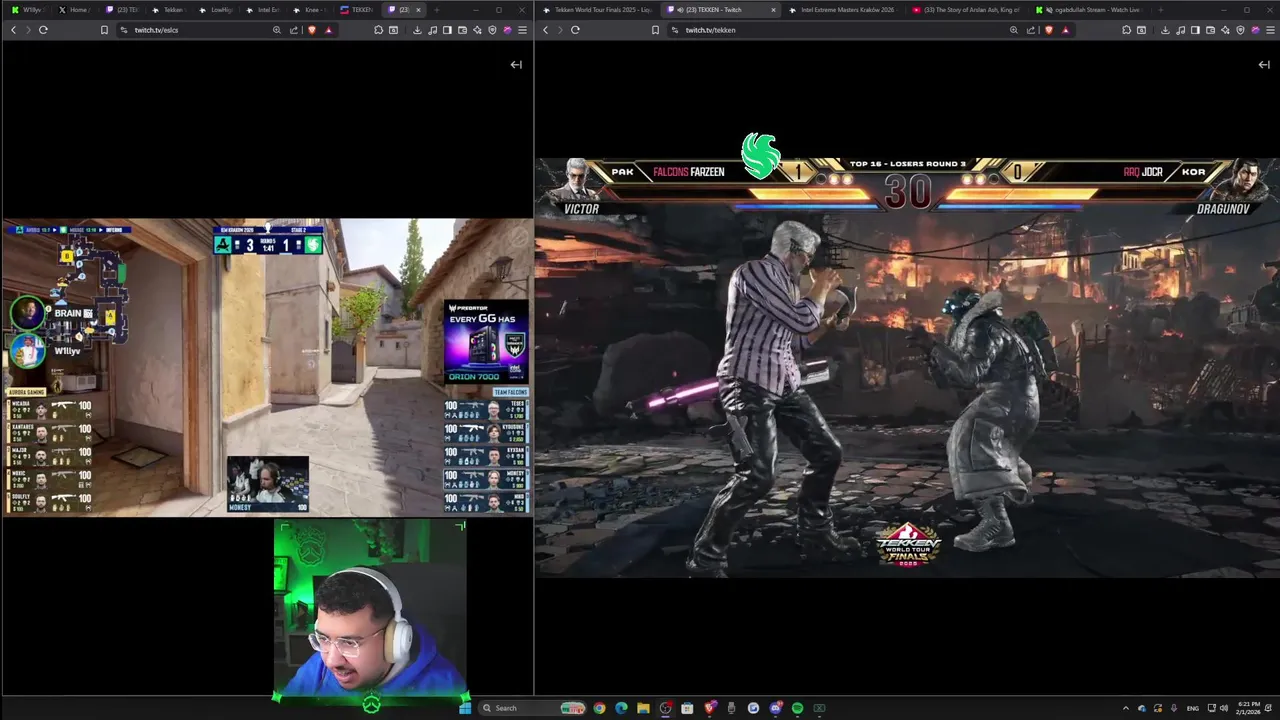The width and height of the screenshot is (1280, 720).
Task: Open Brave Wallet in the eslcs window
Action: tap(462, 30)
